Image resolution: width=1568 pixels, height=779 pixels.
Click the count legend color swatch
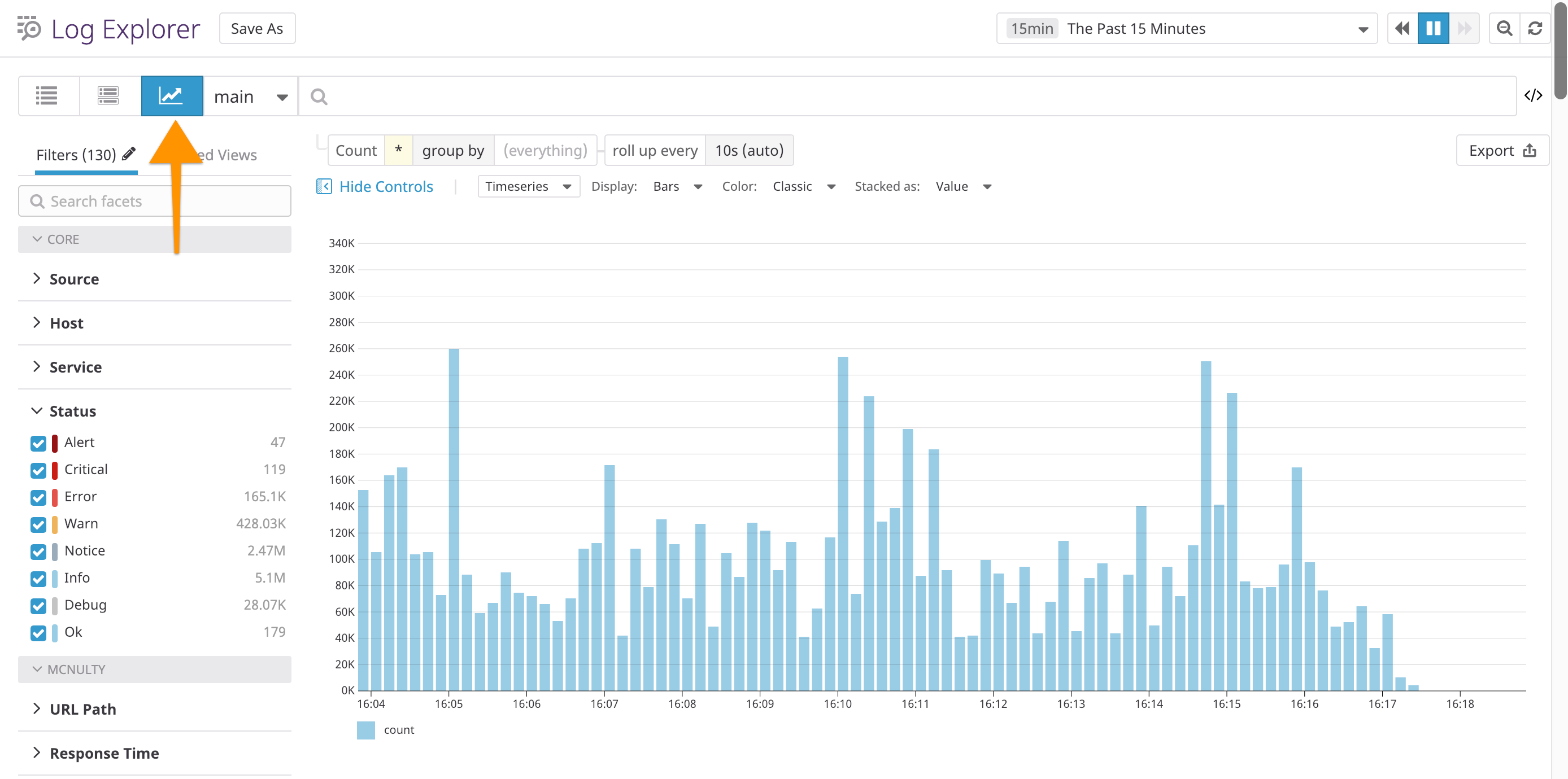click(x=365, y=730)
